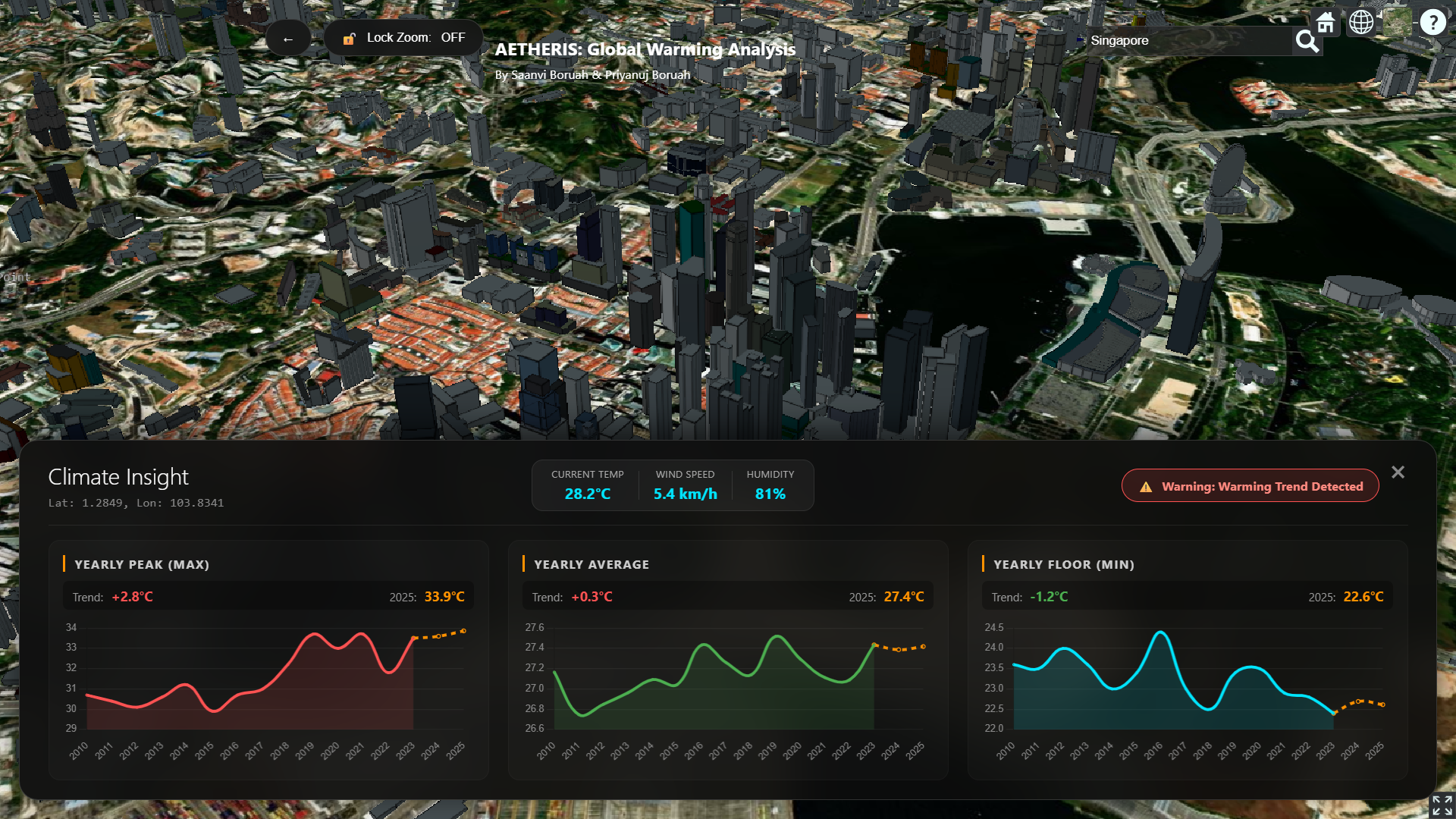Click the Humidity 81% readout
Screen dimensions: 1456x819
770,494
